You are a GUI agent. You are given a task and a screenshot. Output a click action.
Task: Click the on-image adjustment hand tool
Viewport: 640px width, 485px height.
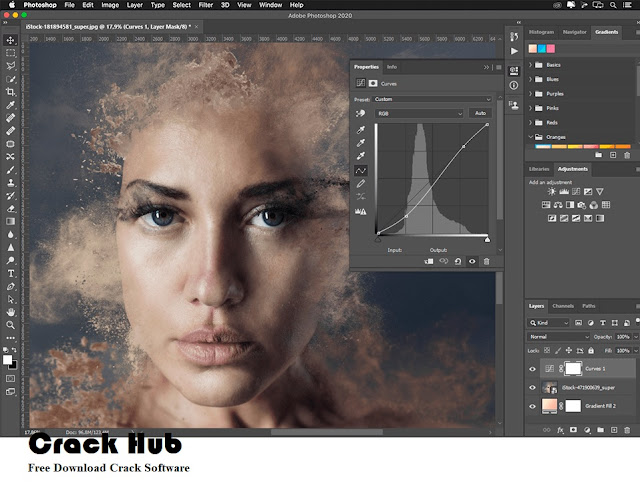pyautogui.click(x=360, y=113)
